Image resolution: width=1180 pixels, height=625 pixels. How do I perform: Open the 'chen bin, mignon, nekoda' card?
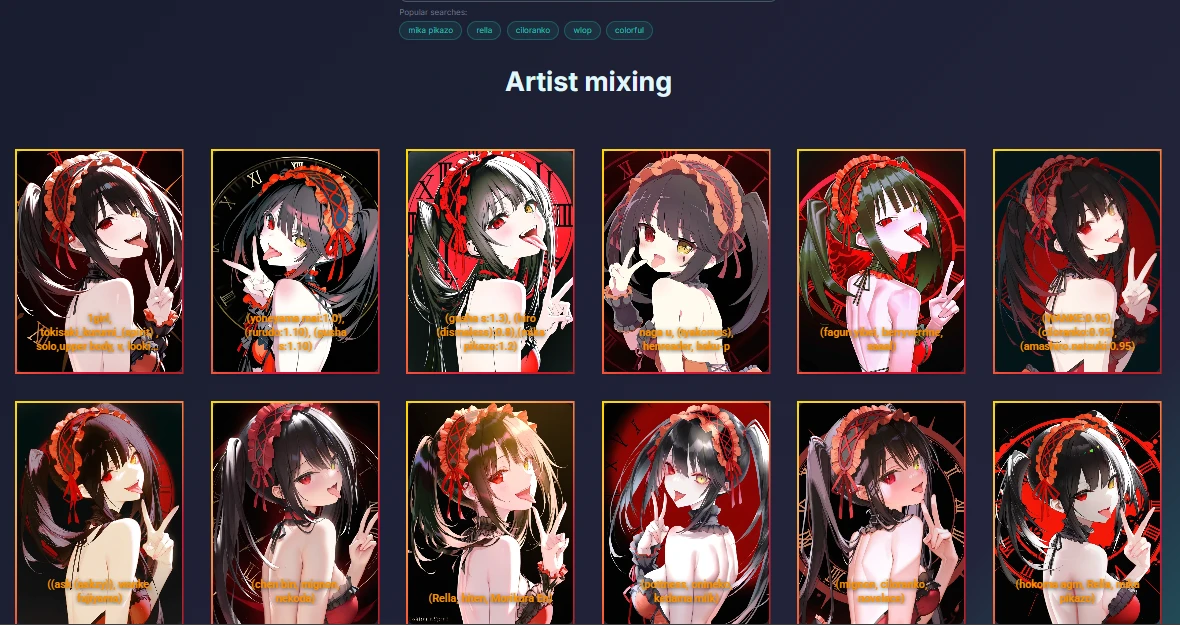tap(295, 513)
